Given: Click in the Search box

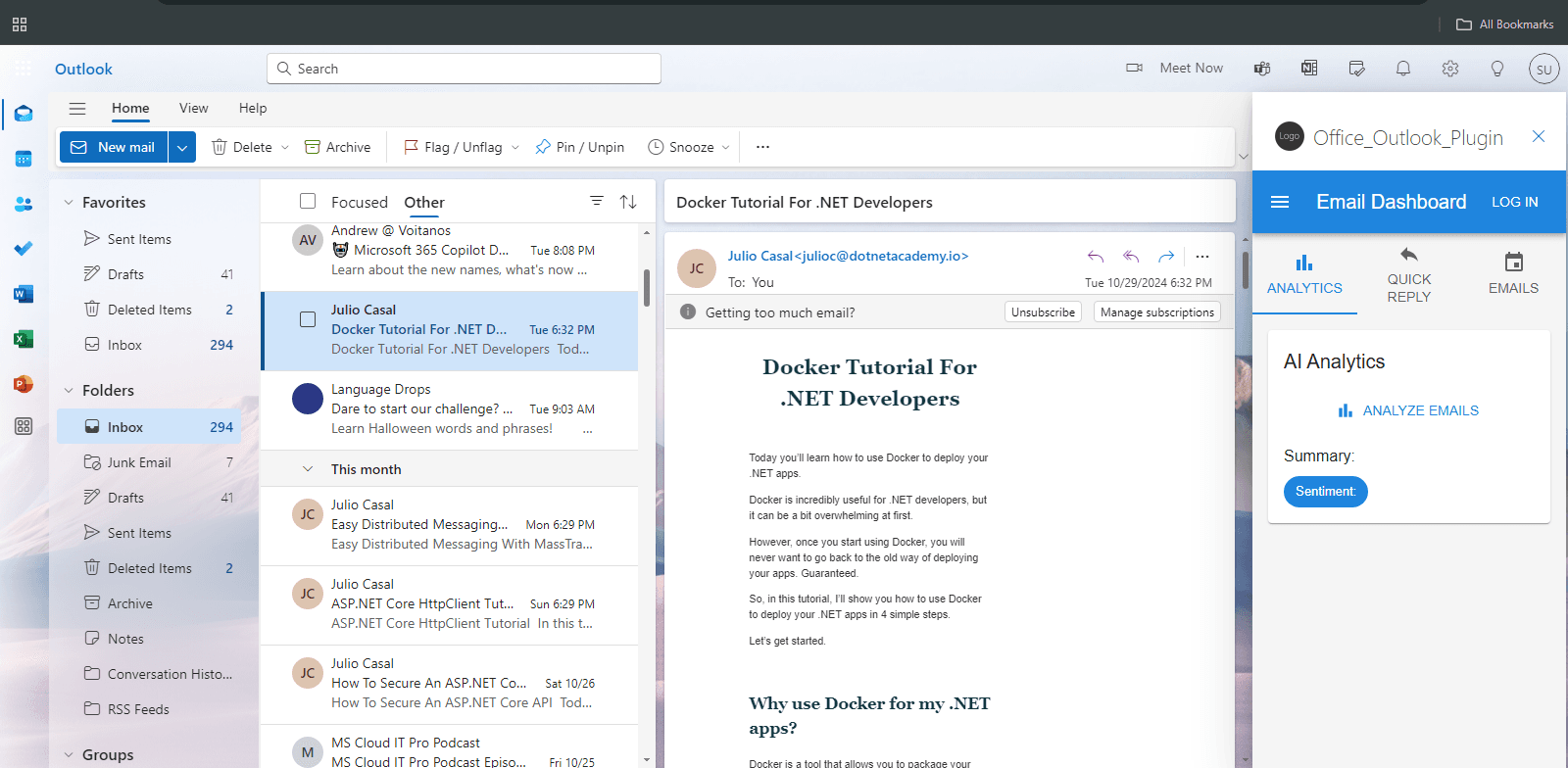Looking at the screenshot, I should click(464, 69).
